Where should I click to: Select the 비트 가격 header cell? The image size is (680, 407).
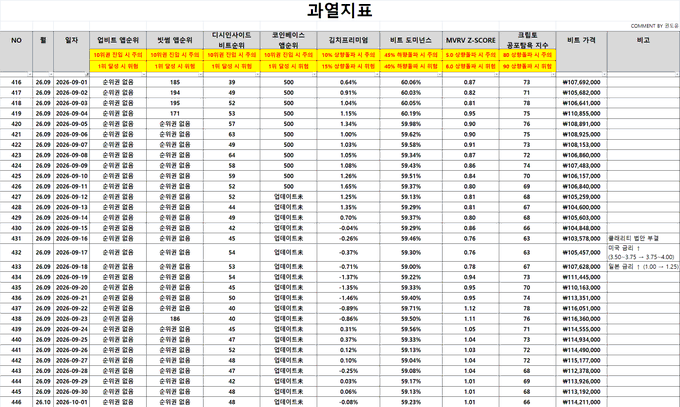[582, 51]
